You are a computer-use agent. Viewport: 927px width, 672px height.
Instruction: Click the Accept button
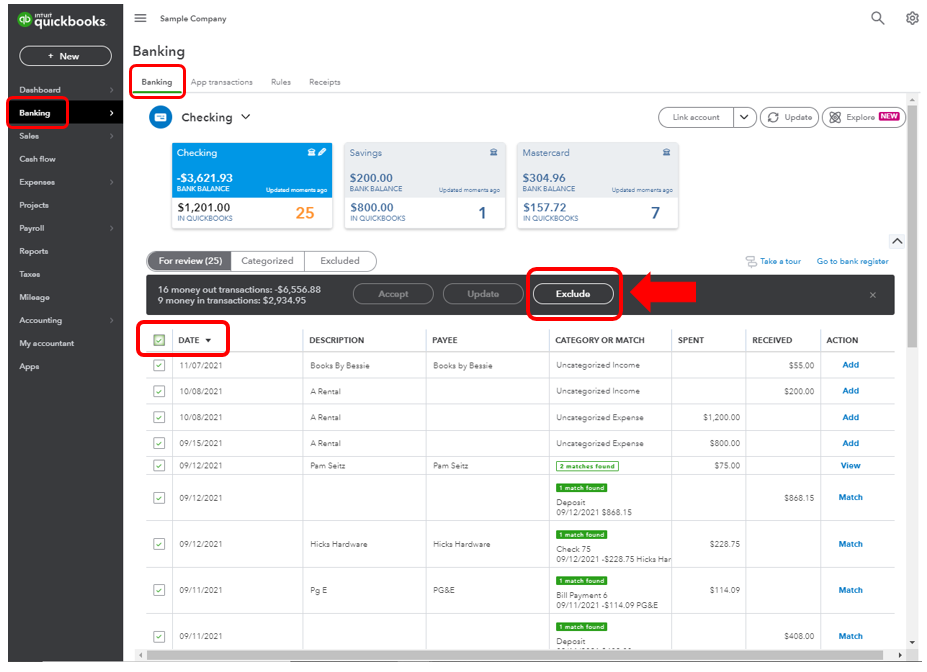pos(393,294)
